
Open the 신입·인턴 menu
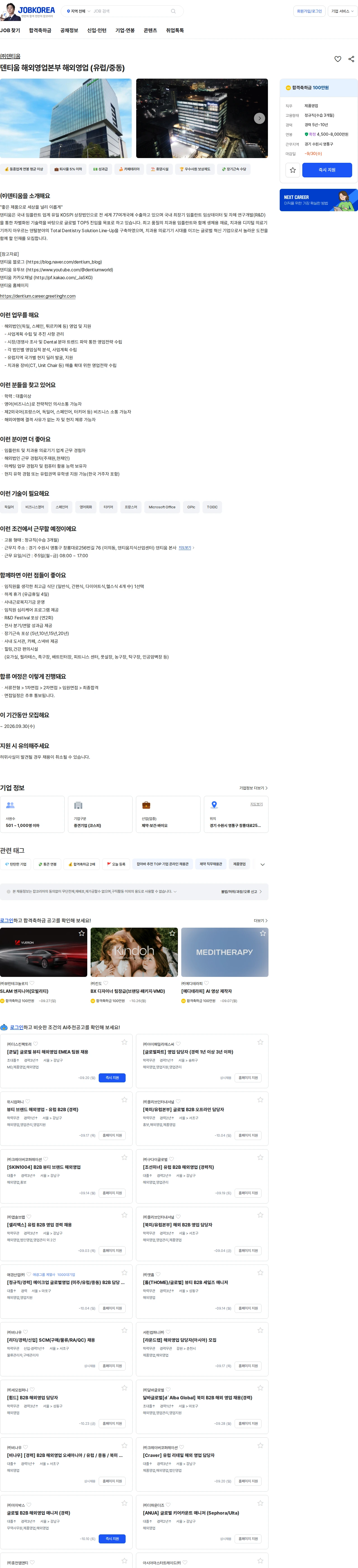coord(96,30)
